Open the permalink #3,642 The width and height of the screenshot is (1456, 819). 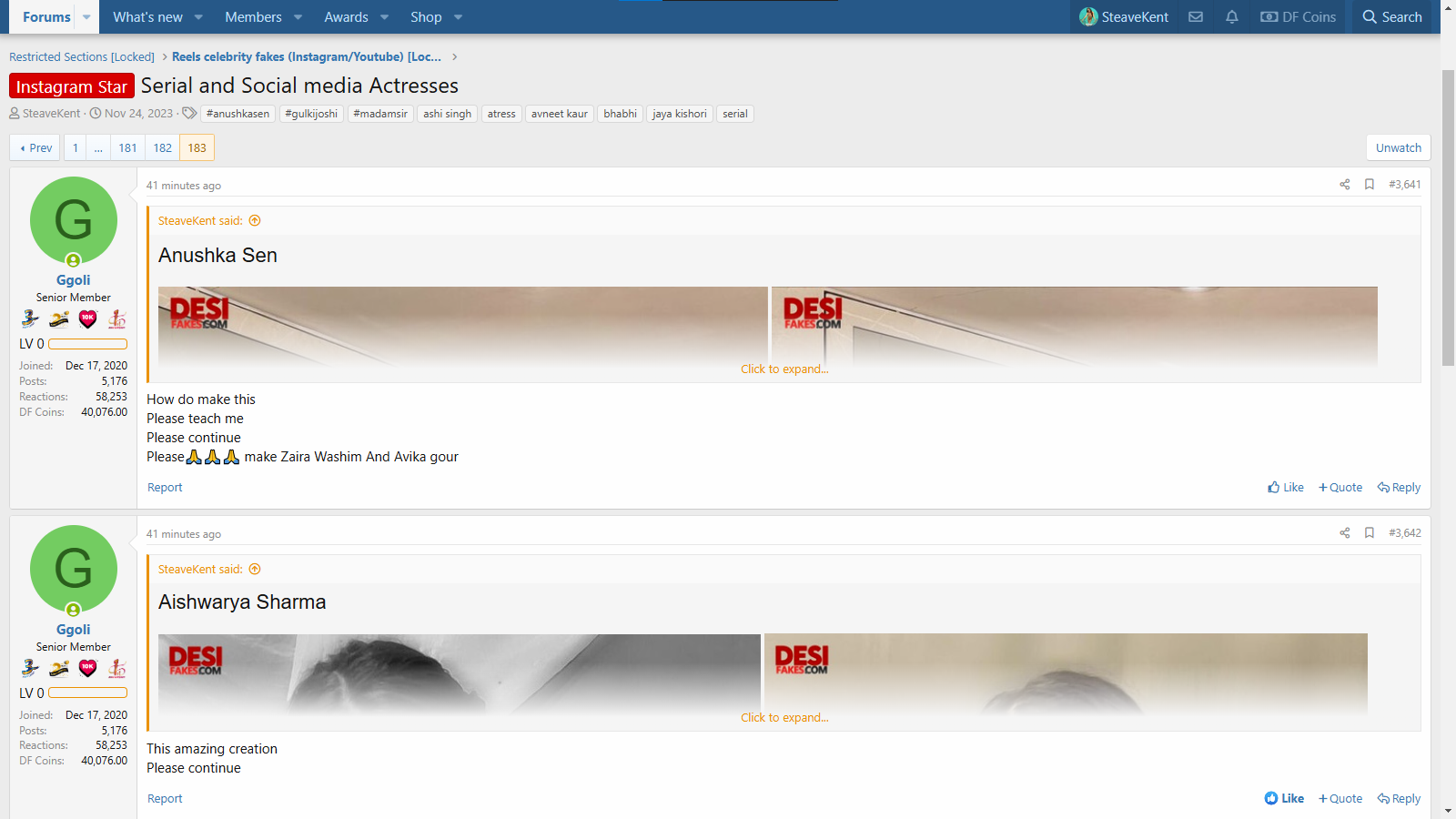(x=1405, y=533)
